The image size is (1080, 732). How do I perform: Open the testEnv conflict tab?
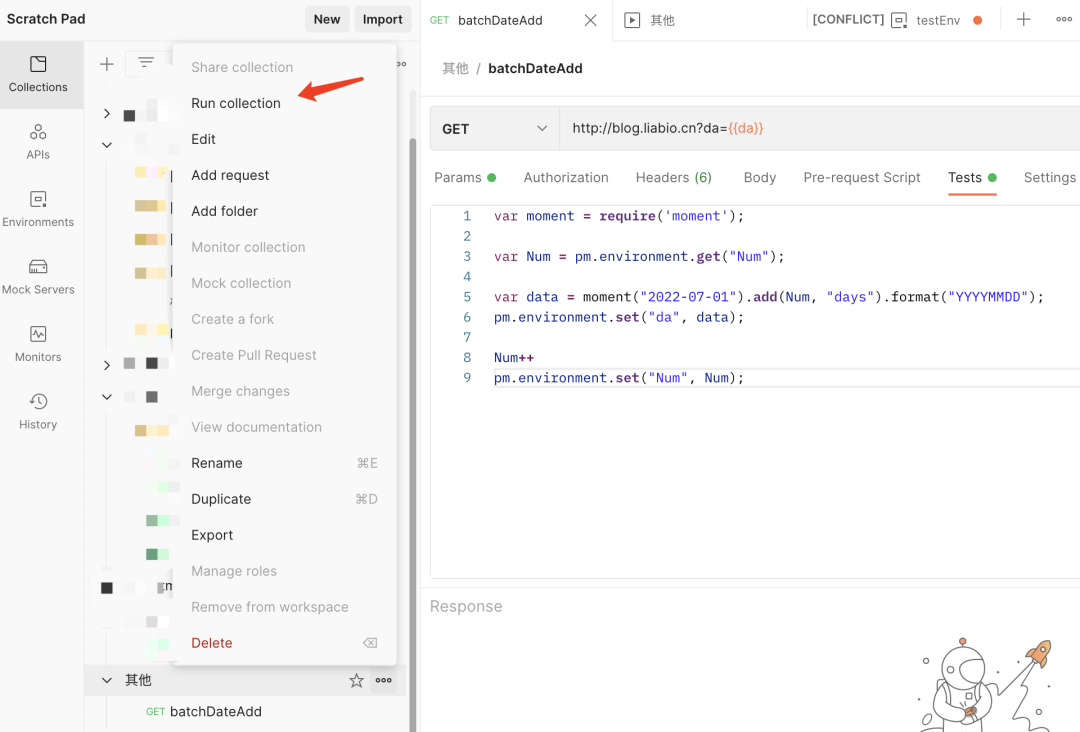(x=897, y=21)
